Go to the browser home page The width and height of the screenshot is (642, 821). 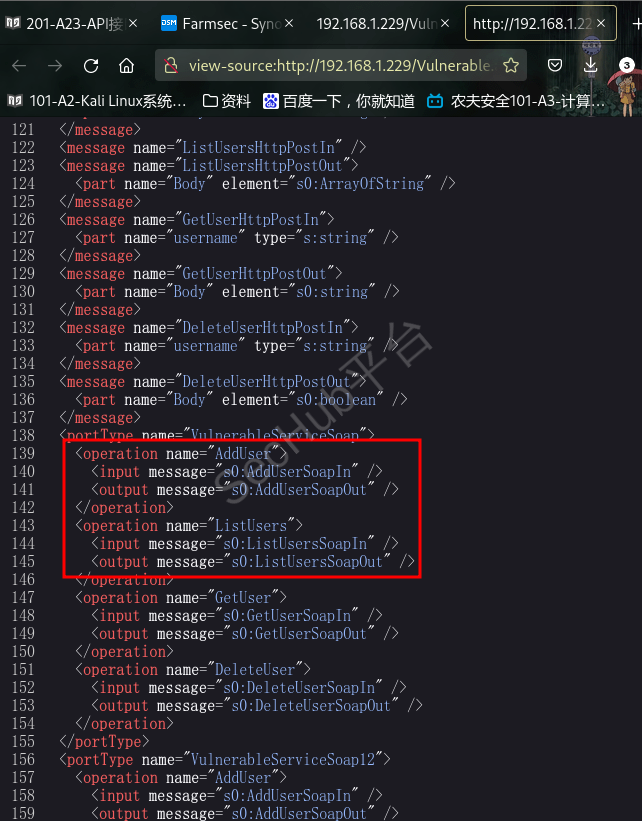click(x=126, y=65)
